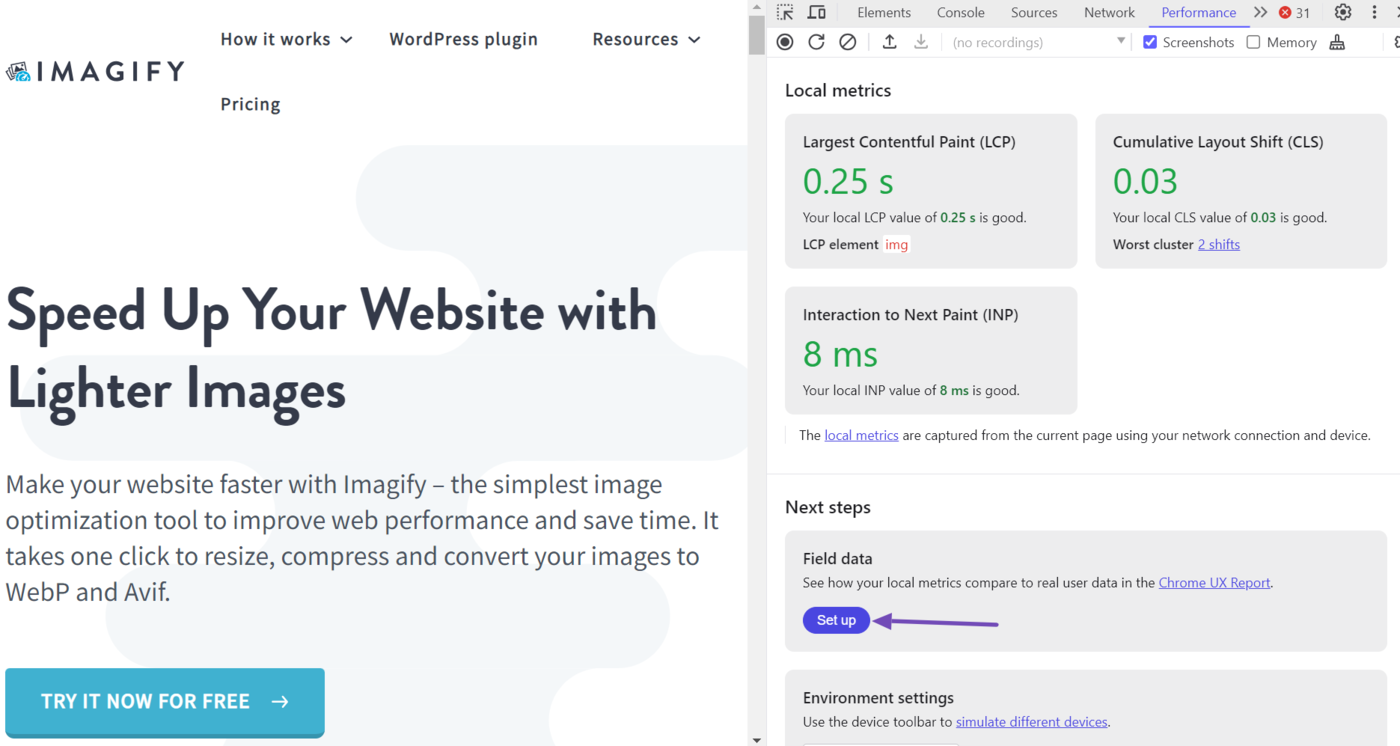Click Interaction to Next Paint (INP) title
1400x746 pixels.
[x=910, y=315]
